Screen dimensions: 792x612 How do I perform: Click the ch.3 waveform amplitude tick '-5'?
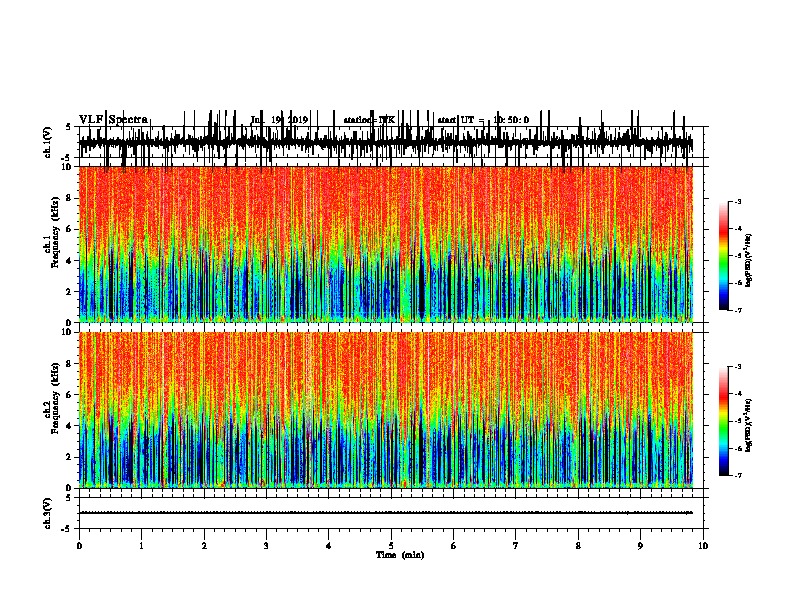pos(67,529)
